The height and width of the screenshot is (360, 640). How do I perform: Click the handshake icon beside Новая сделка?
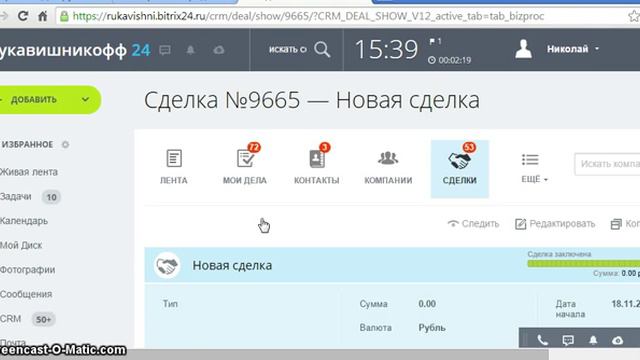pyautogui.click(x=167, y=266)
